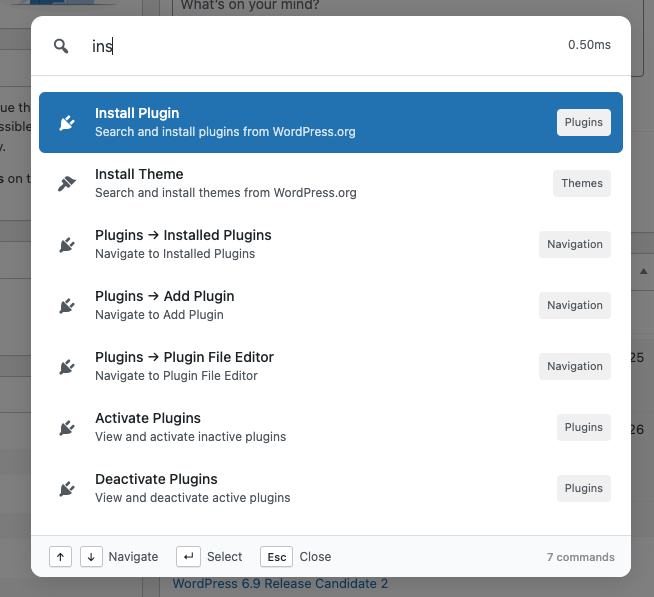Click the plug icon beside Installed Plugins
Screen dimensions: 654x597
[67, 245]
